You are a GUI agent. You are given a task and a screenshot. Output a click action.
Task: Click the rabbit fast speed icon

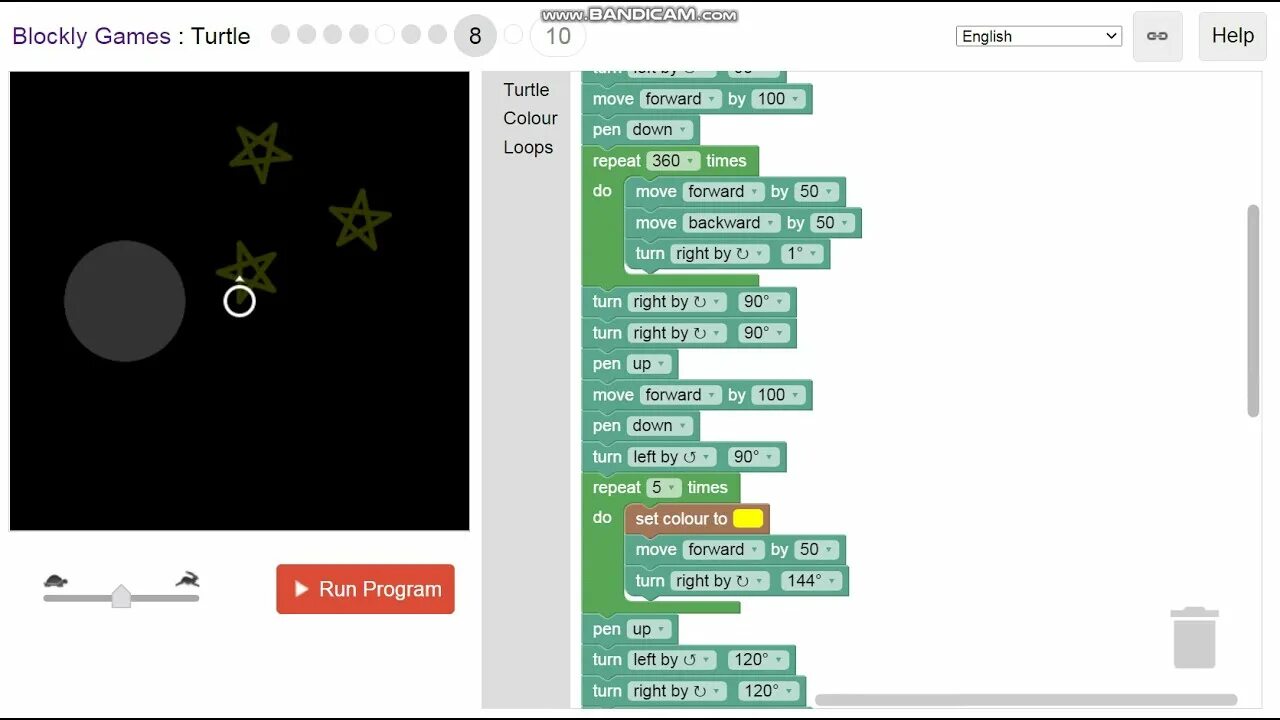[x=187, y=579]
